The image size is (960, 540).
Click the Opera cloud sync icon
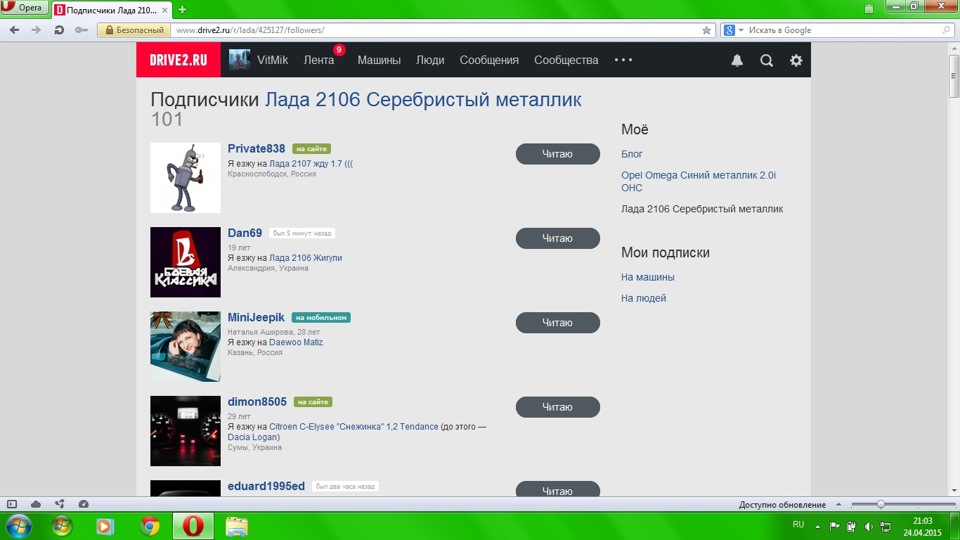(x=36, y=504)
